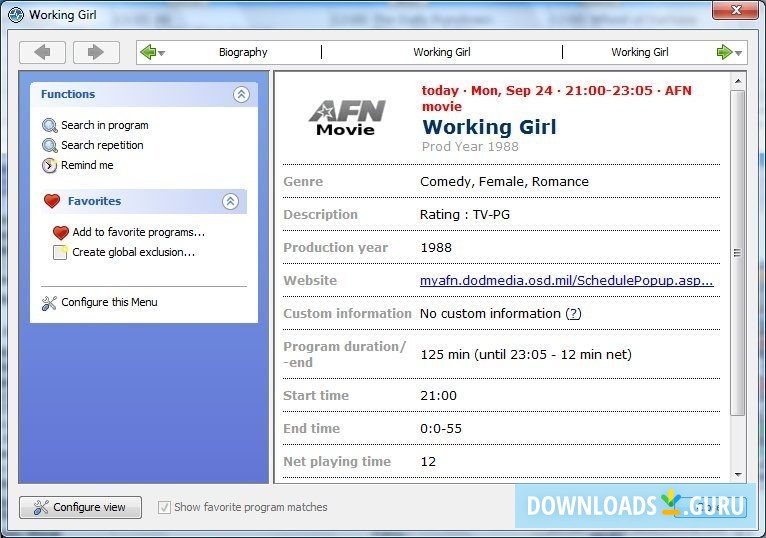Open Search in program
The height and width of the screenshot is (538, 766).
click(x=105, y=125)
